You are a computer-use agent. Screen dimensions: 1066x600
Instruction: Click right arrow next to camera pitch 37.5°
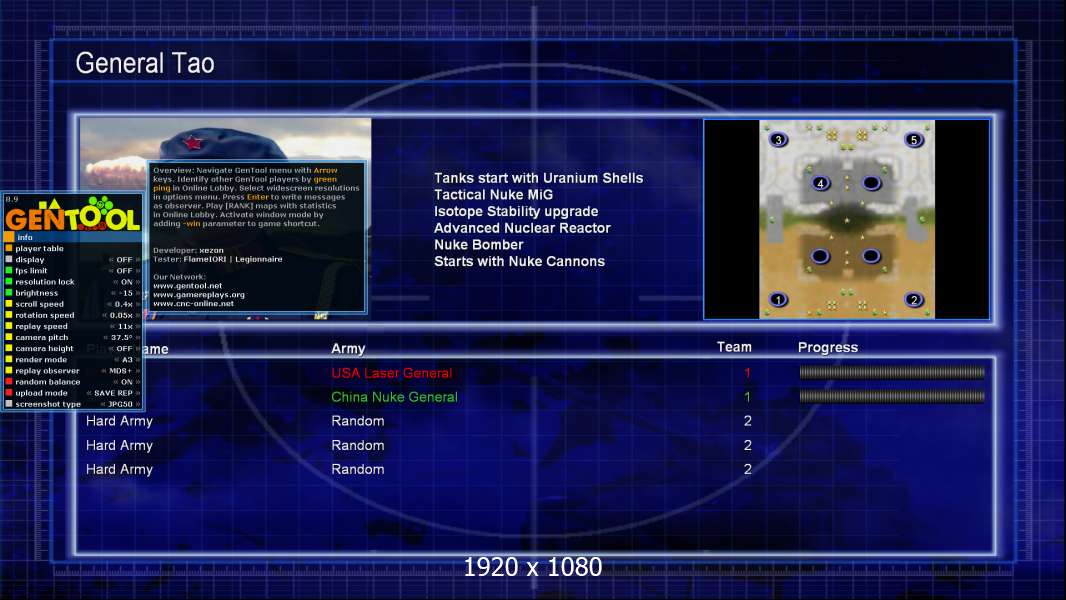[x=138, y=338]
